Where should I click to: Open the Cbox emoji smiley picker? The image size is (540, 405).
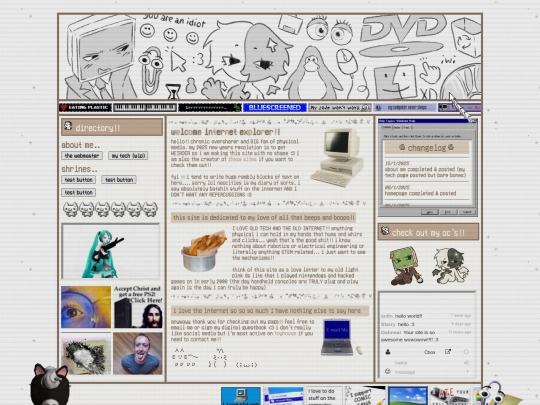[387, 371]
